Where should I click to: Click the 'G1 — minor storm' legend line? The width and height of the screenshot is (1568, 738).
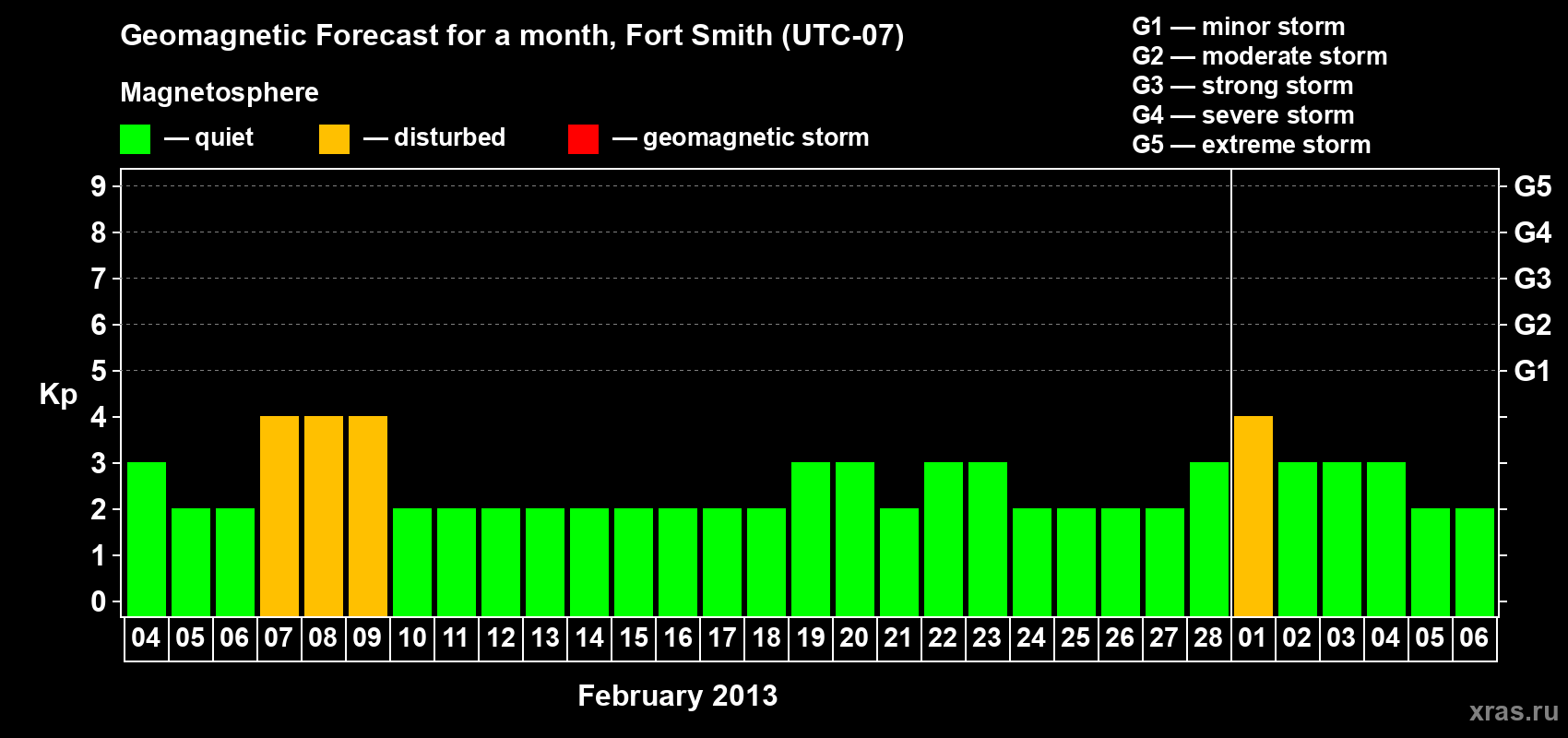click(x=1238, y=27)
